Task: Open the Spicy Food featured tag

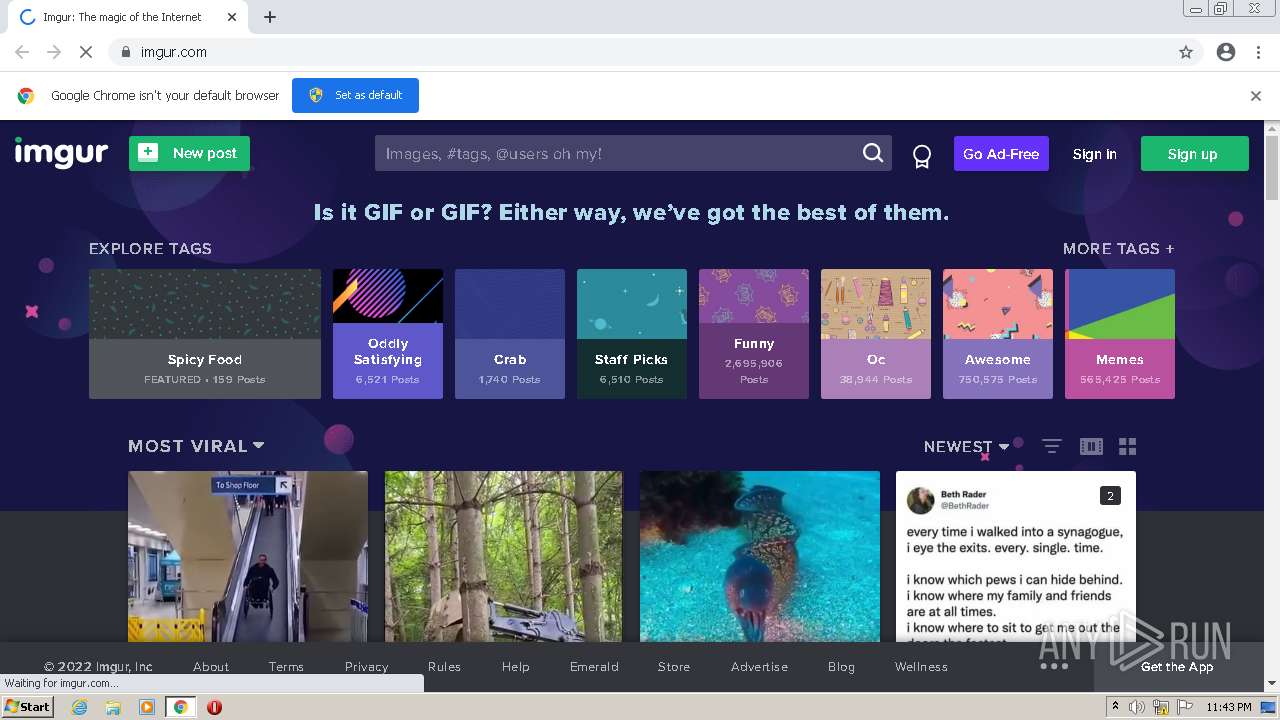Action: pos(205,334)
